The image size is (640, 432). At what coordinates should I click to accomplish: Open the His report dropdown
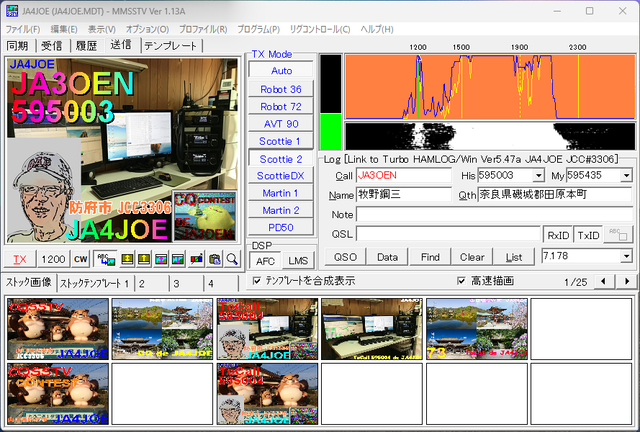[538, 176]
